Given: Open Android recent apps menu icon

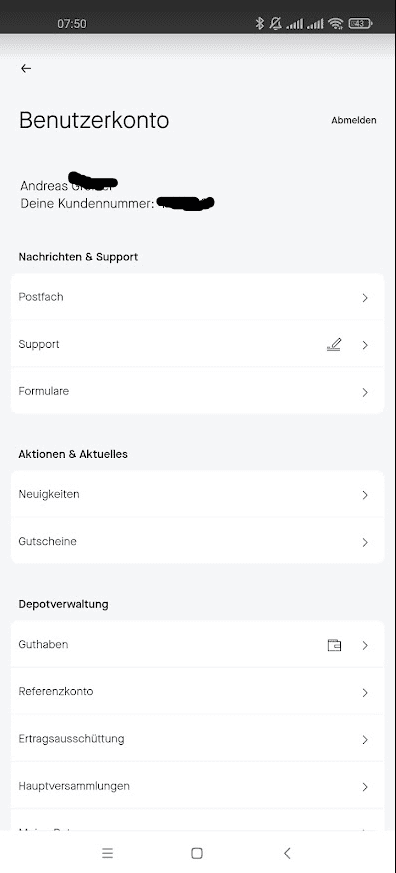Looking at the screenshot, I should coord(107,853).
